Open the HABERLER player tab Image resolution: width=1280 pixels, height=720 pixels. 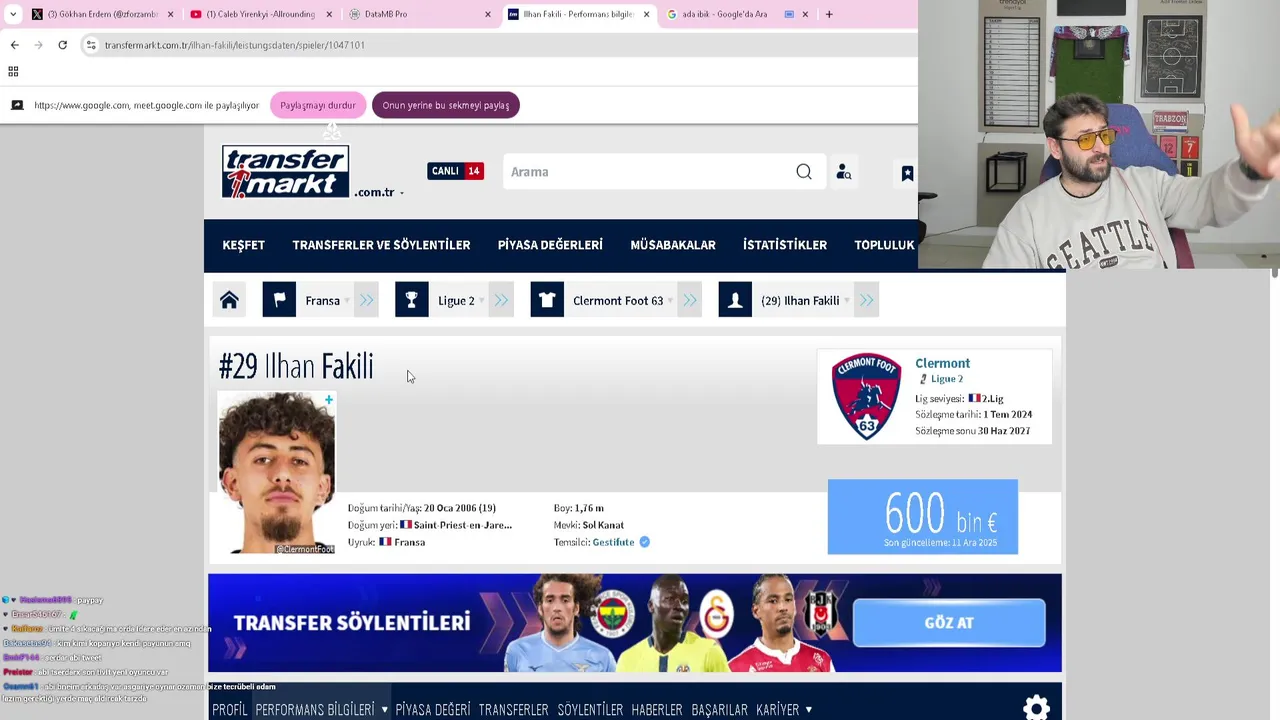click(x=657, y=710)
